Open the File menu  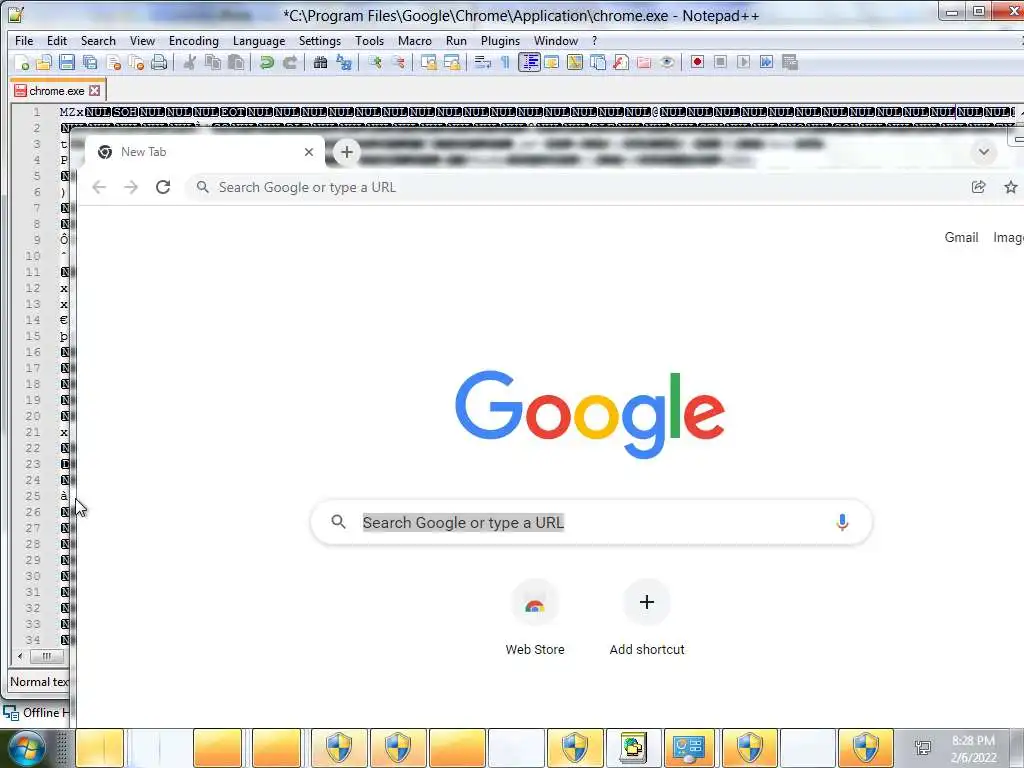24,40
